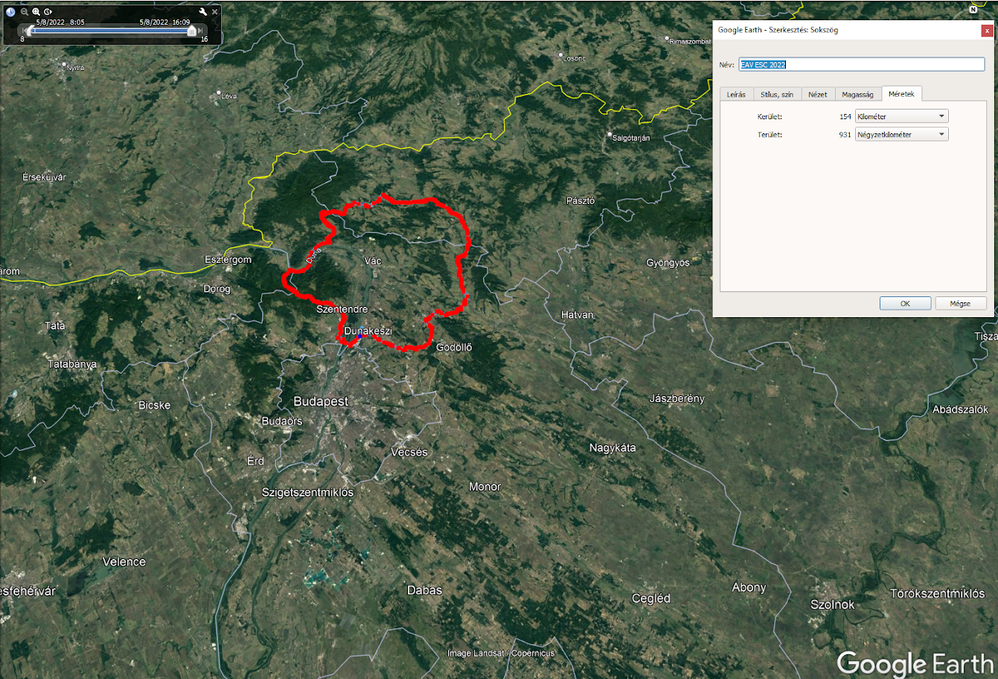Click the left time range handle
The image size is (998, 679).
pos(30,31)
